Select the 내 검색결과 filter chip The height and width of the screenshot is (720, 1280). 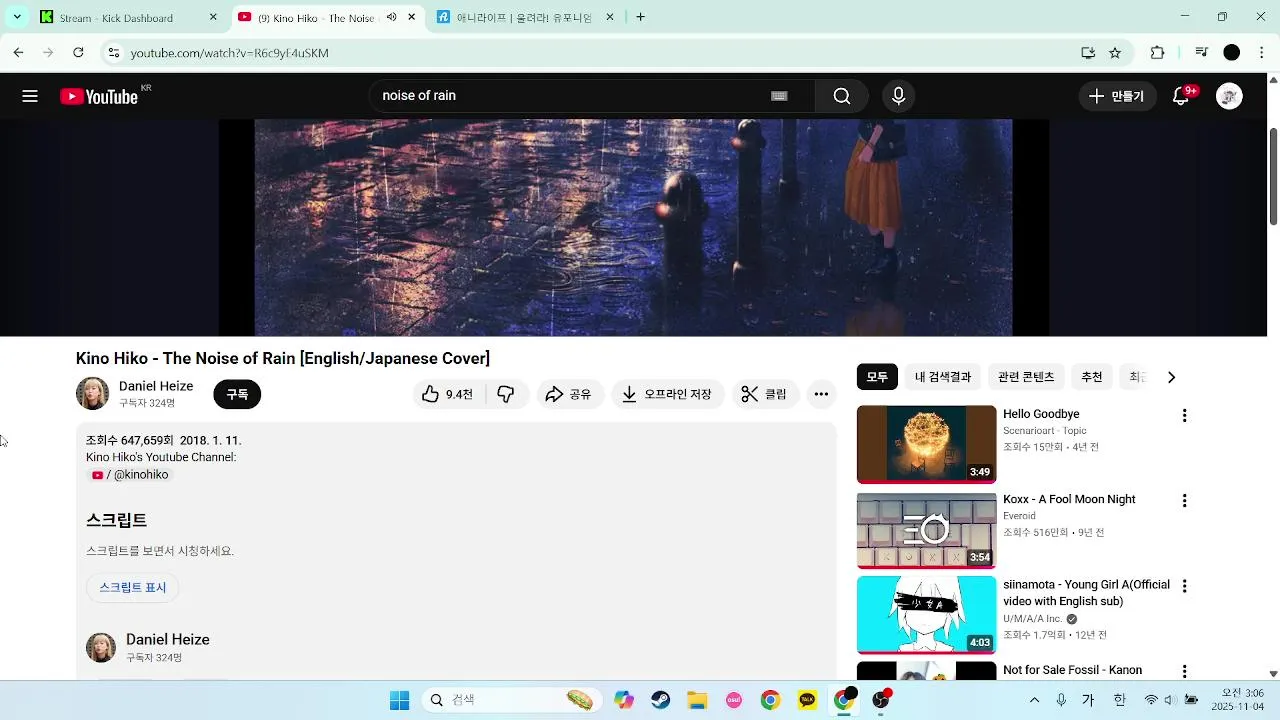943,377
